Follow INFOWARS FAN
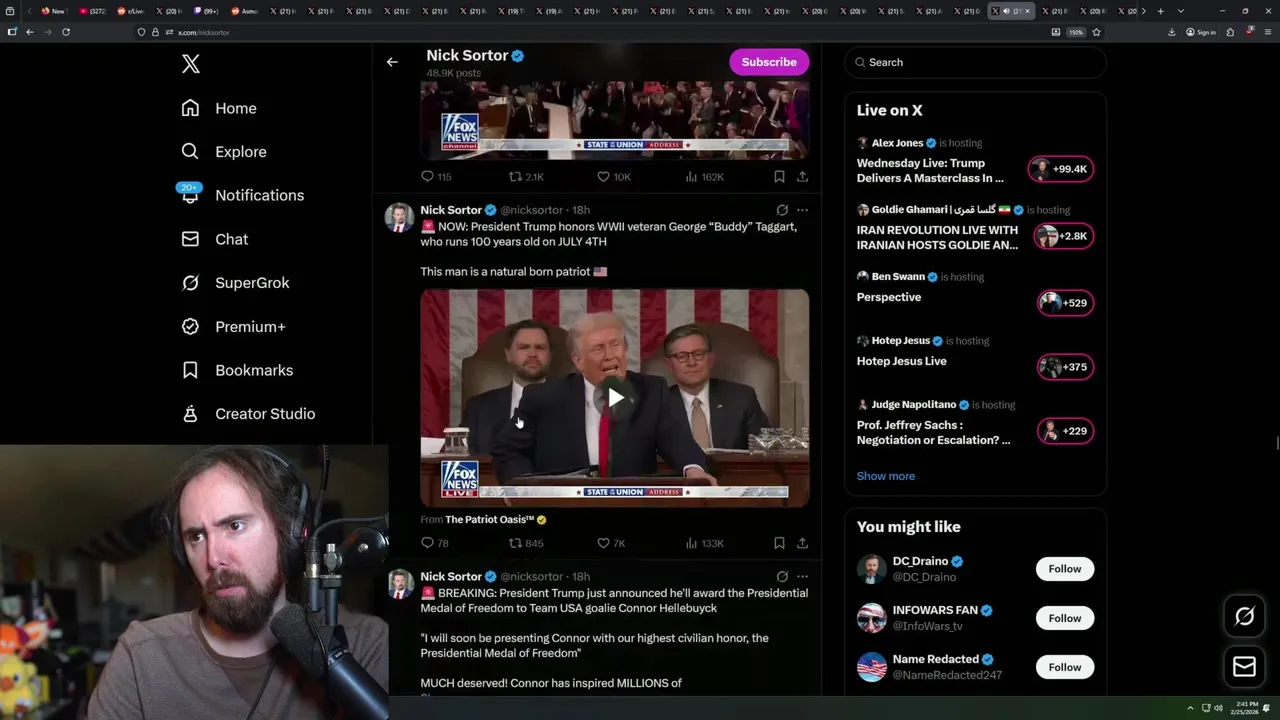1280x720 pixels. [x=1065, y=618]
